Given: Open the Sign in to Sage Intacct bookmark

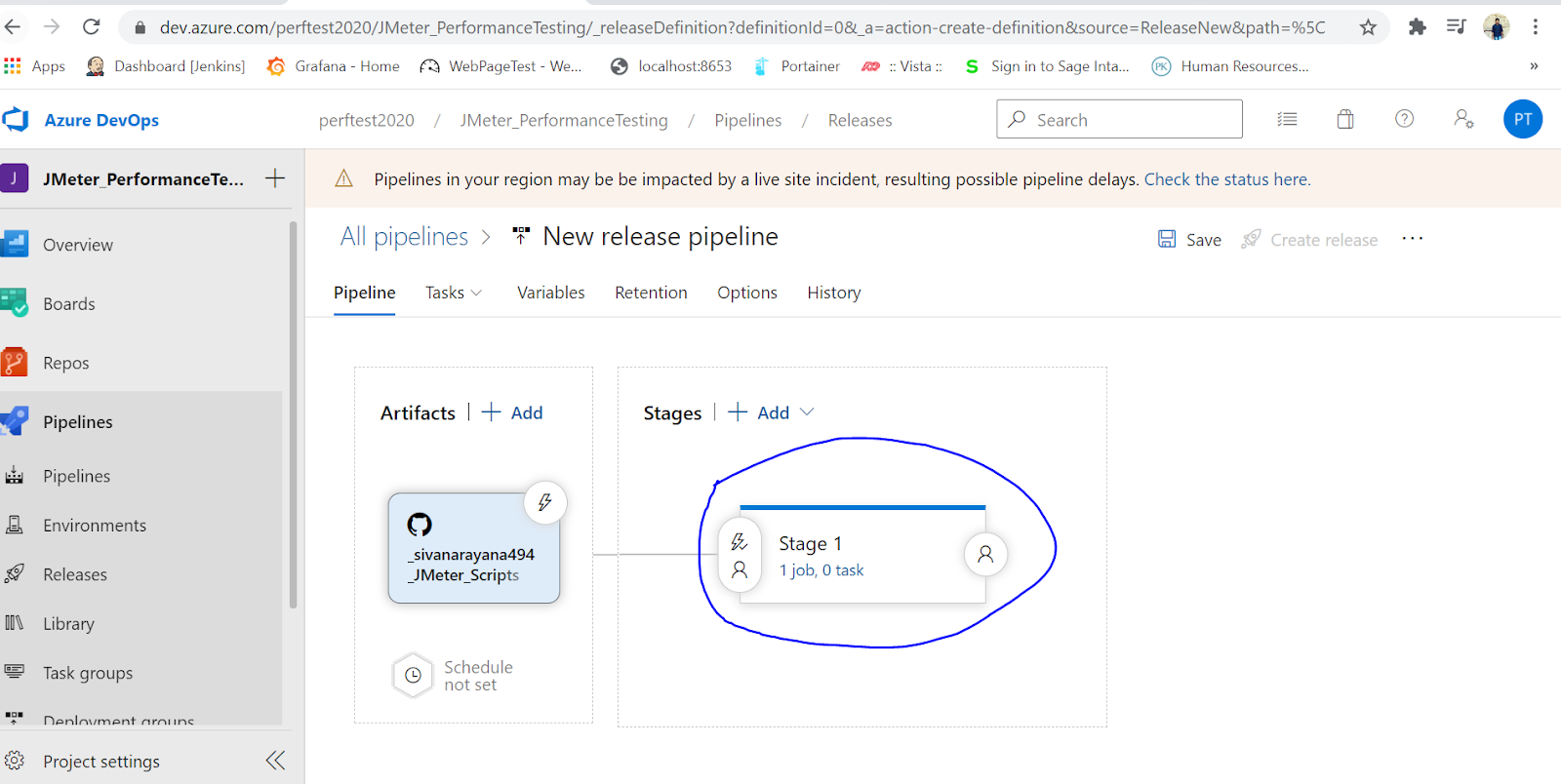Looking at the screenshot, I should (1047, 66).
